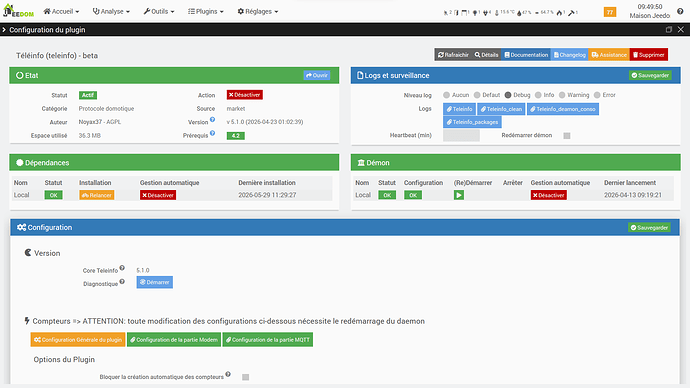
Task: Click Rafraîchir button
Action: 453,55
